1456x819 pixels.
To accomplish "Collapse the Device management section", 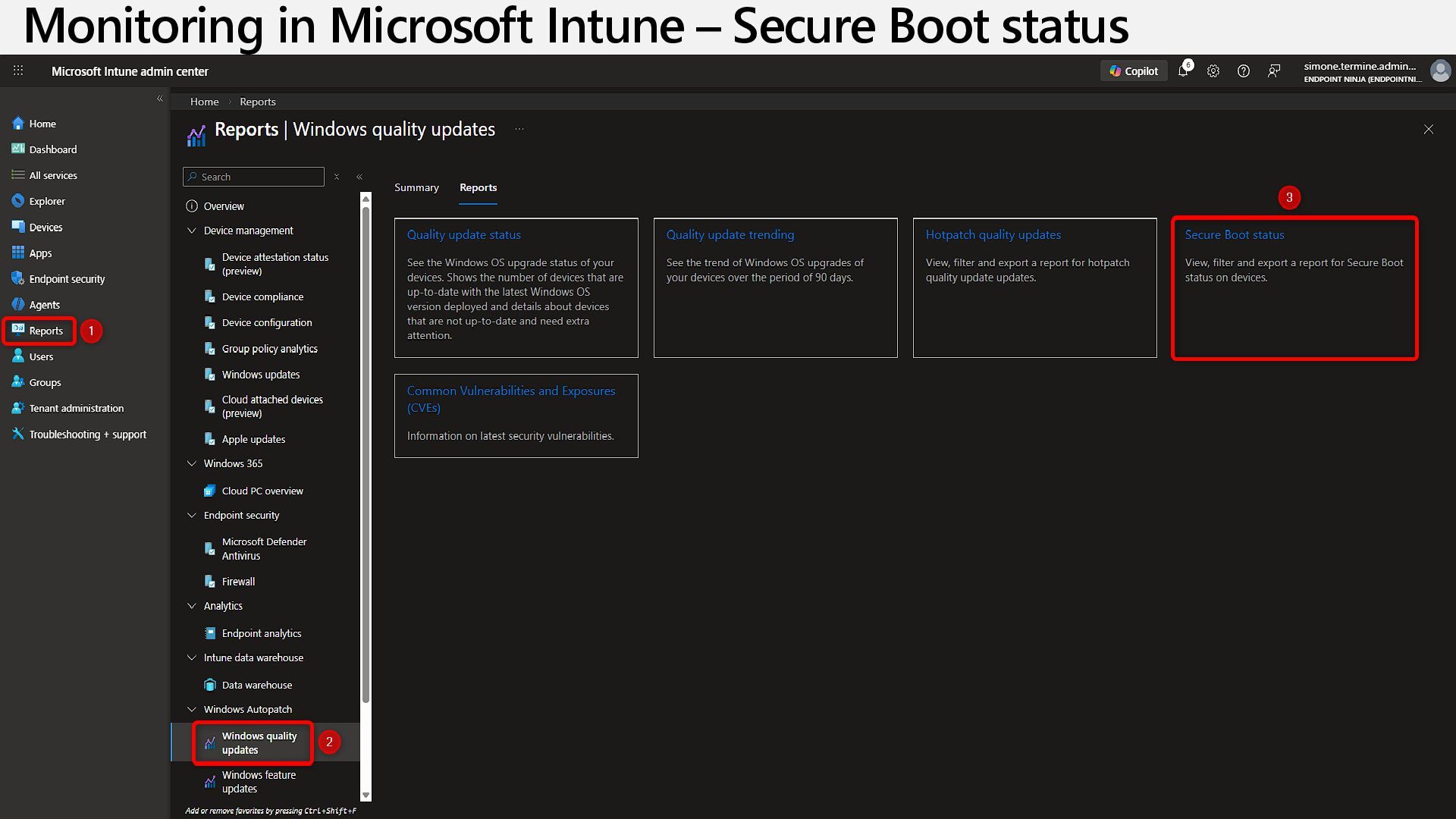I will pyautogui.click(x=192, y=231).
